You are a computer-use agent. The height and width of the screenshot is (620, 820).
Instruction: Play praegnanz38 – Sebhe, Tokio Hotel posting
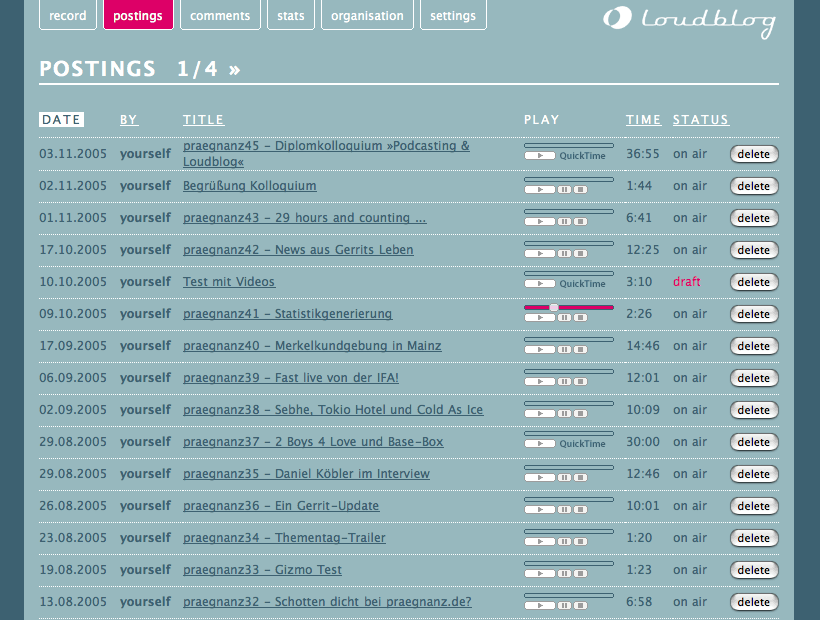pyautogui.click(x=540, y=414)
